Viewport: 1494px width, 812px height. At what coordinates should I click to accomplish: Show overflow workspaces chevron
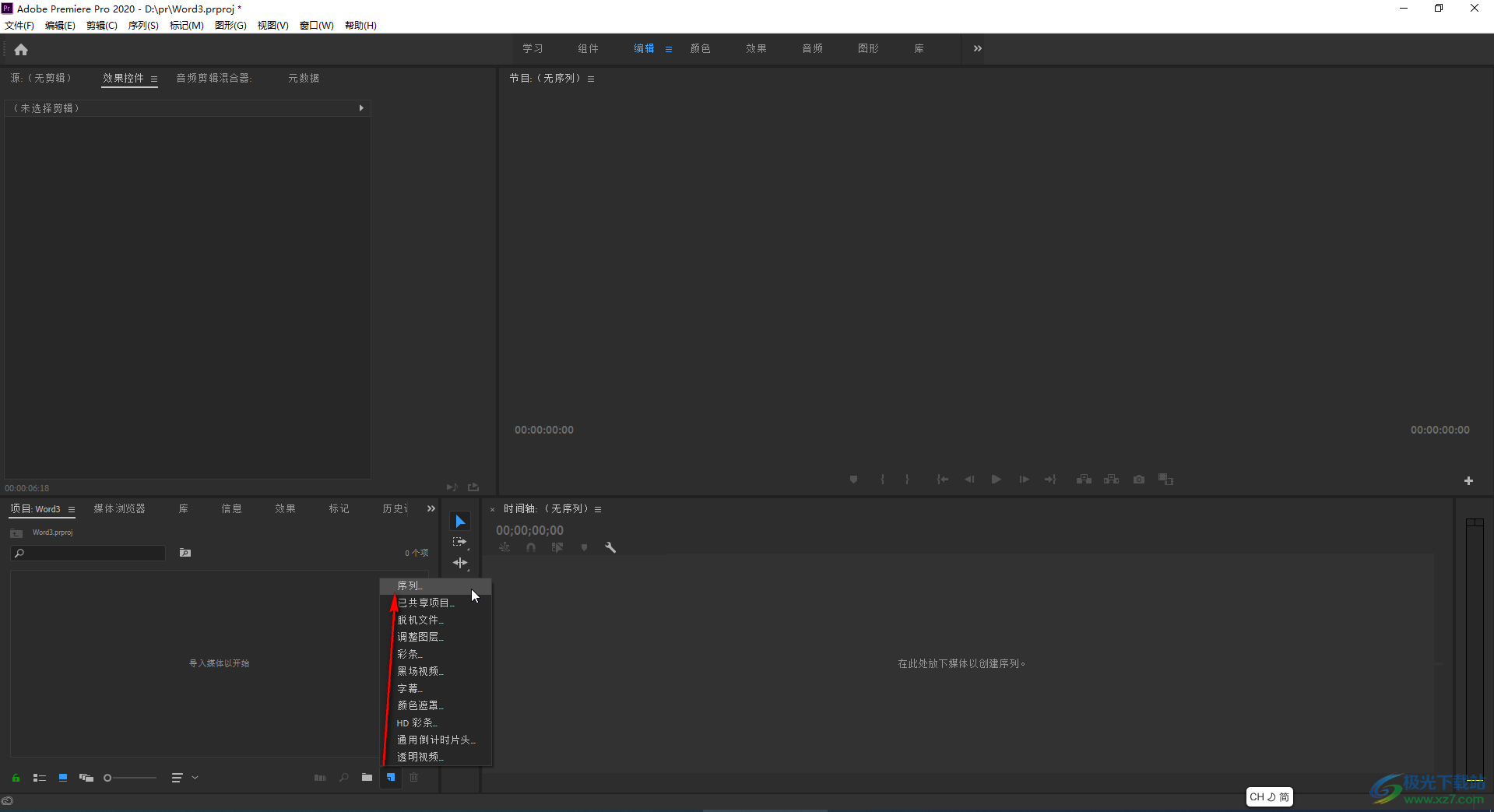click(978, 48)
